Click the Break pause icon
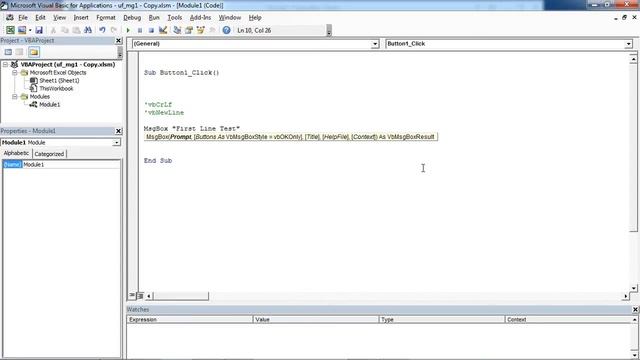 click(x=140, y=30)
